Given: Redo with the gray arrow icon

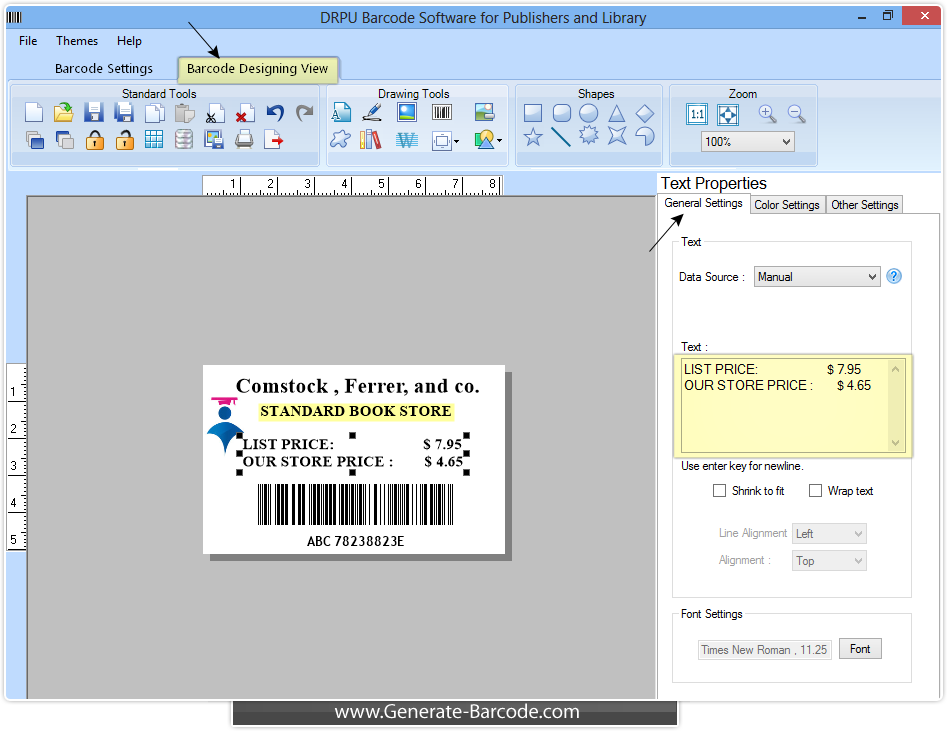Looking at the screenshot, I should pyautogui.click(x=304, y=113).
